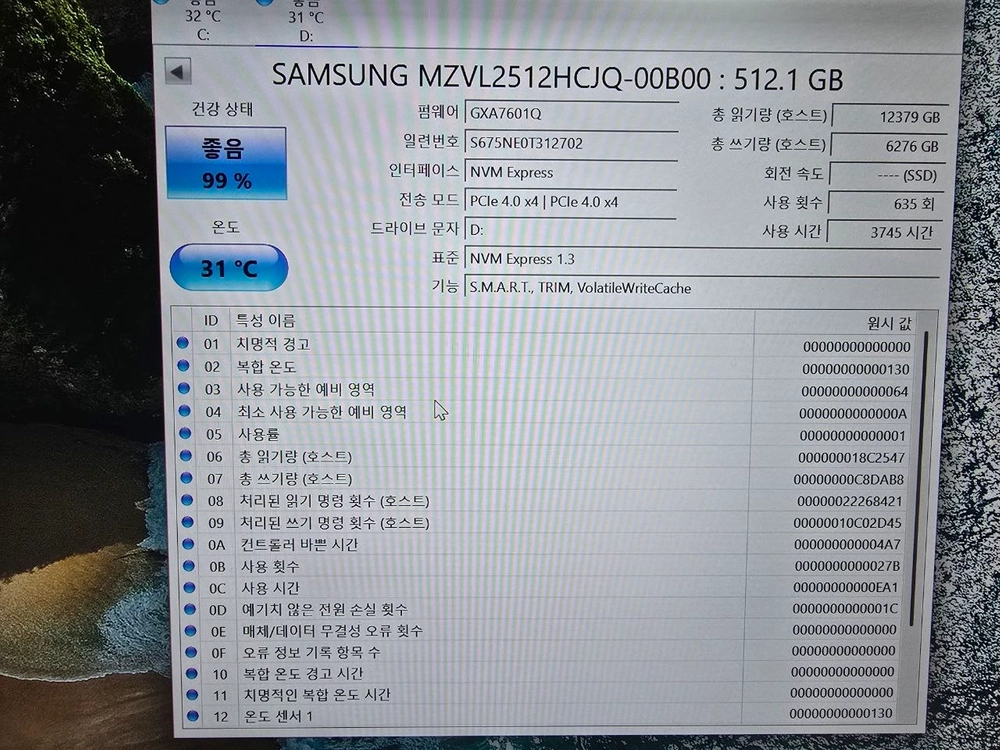Image resolution: width=1000 pixels, height=750 pixels.
Task: Click status dot of row 0F 오류 정보 기록 항목 수
Action: pos(191,652)
